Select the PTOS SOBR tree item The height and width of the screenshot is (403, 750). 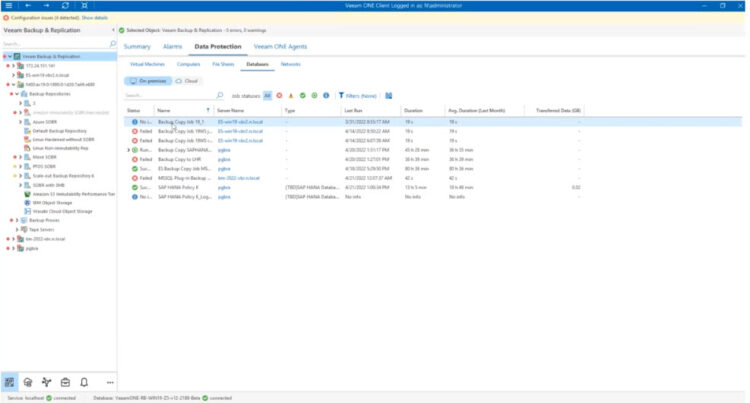pyautogui.click(x=44, y=166)
